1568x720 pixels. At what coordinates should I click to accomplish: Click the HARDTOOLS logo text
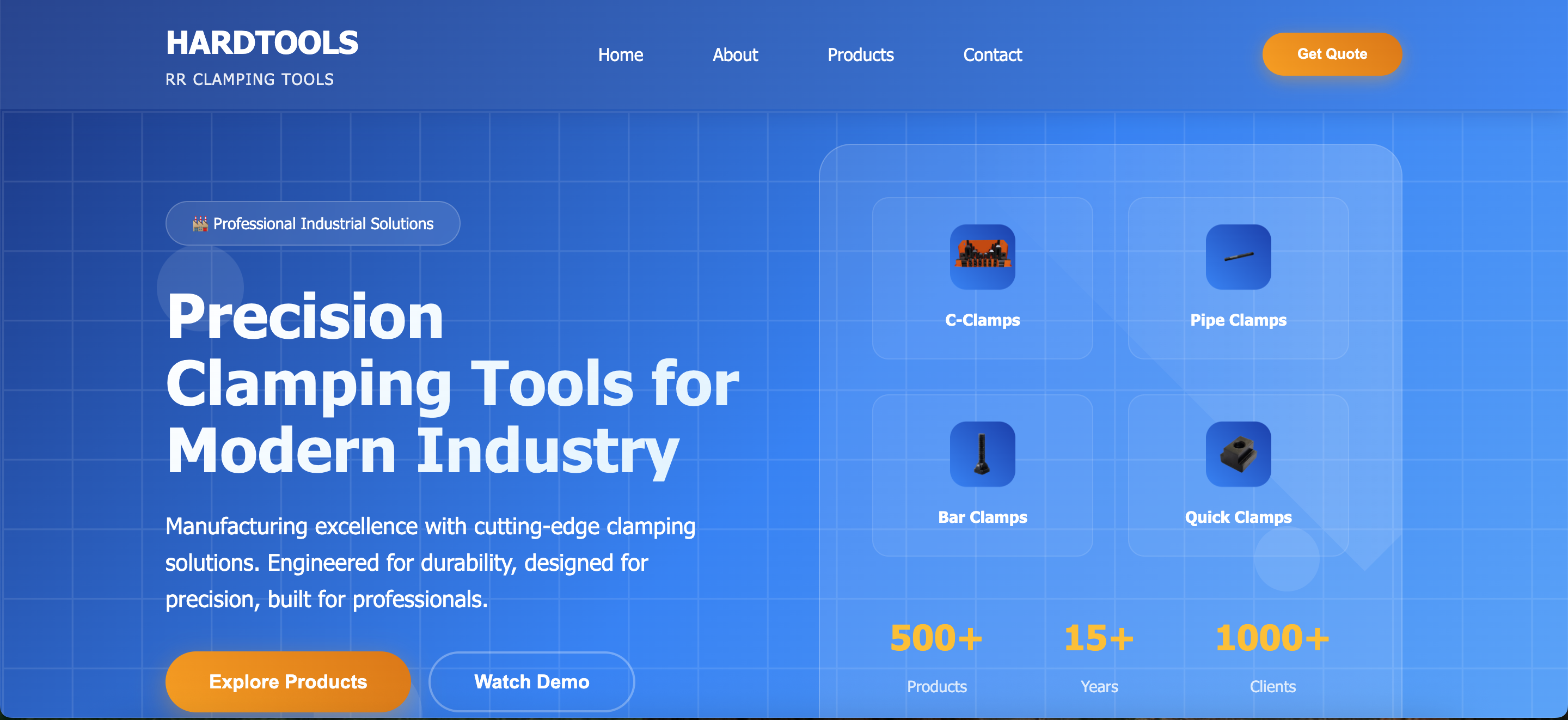click(x=262, y=43)
